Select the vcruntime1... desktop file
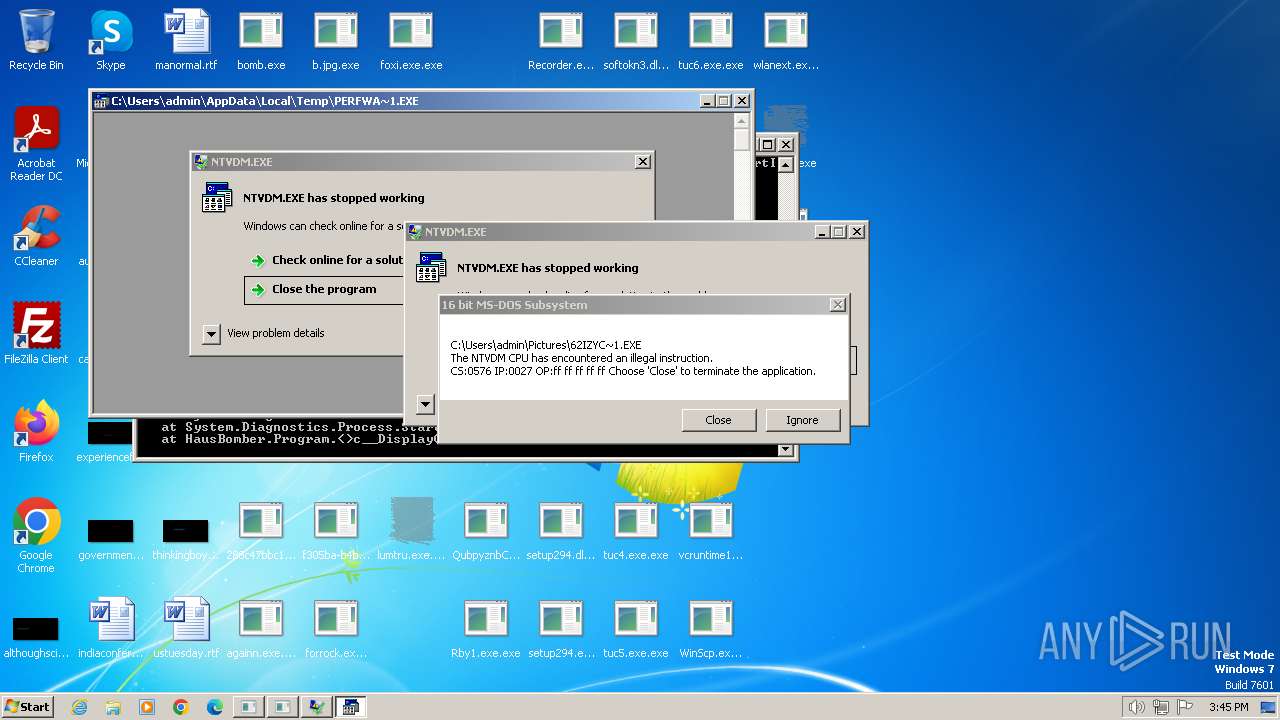Screen dimensions: 1280x720 pyautogui.click(x=711, y=530)
